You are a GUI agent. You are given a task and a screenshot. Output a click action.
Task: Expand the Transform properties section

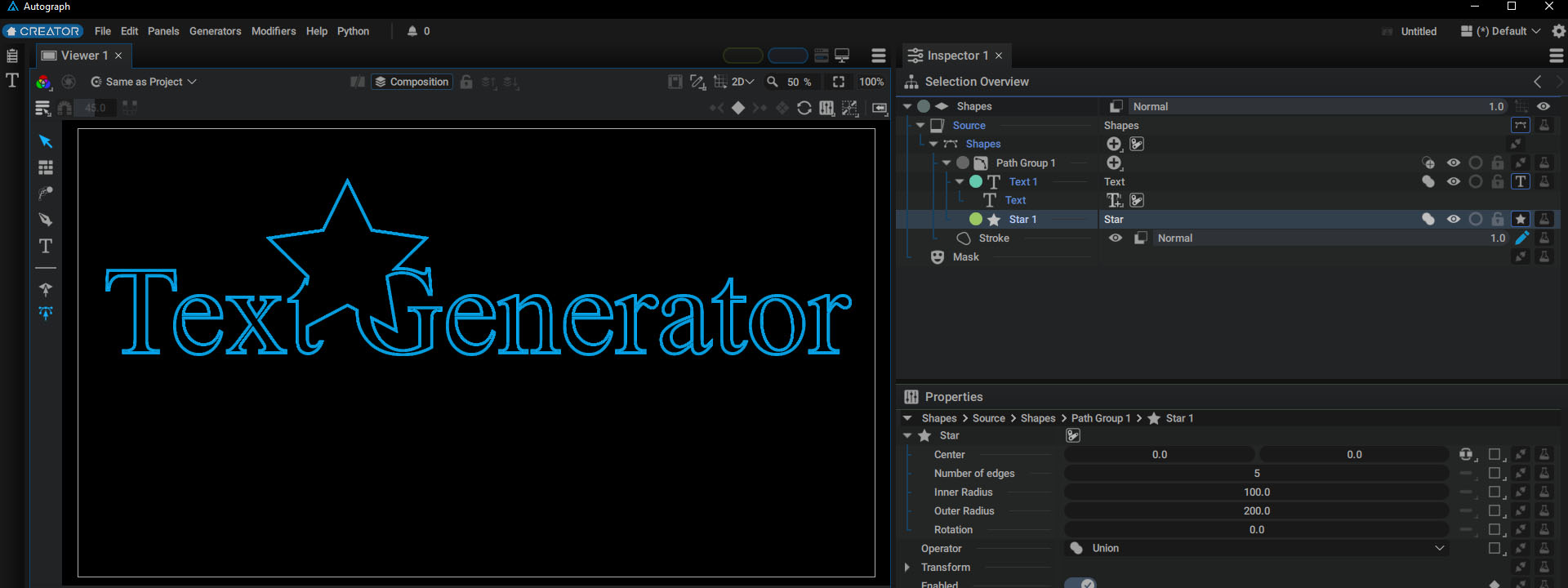(x=907, y=567)
